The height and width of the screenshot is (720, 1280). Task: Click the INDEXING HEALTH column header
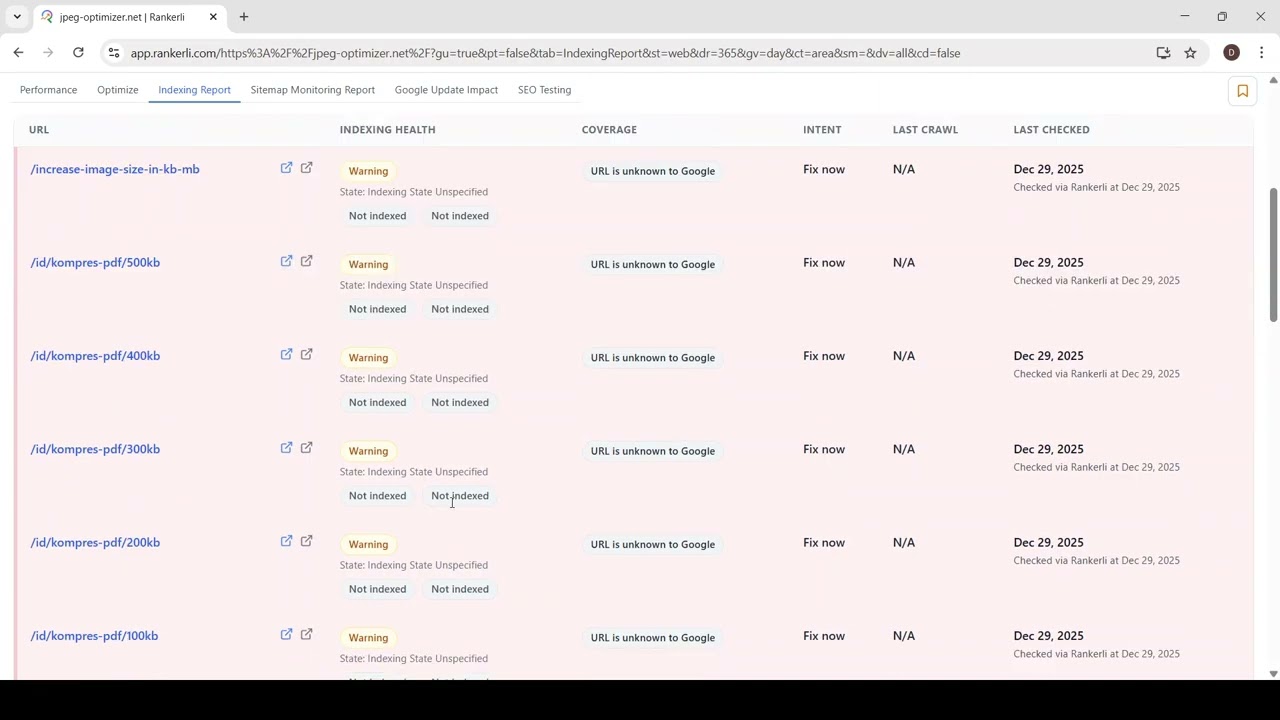(387, 129)
